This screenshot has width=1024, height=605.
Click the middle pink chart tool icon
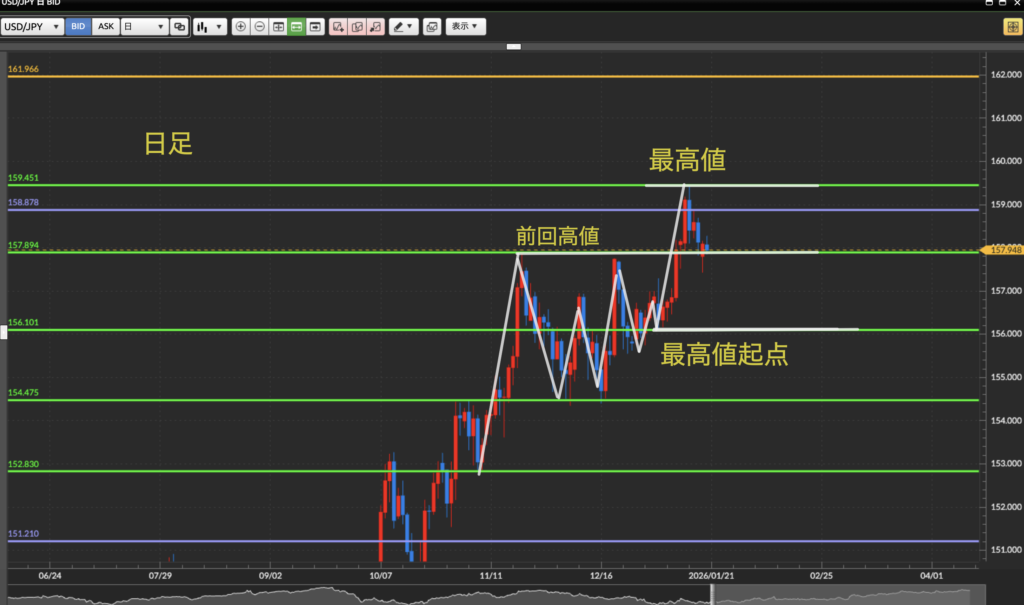[x=357, y=27]
